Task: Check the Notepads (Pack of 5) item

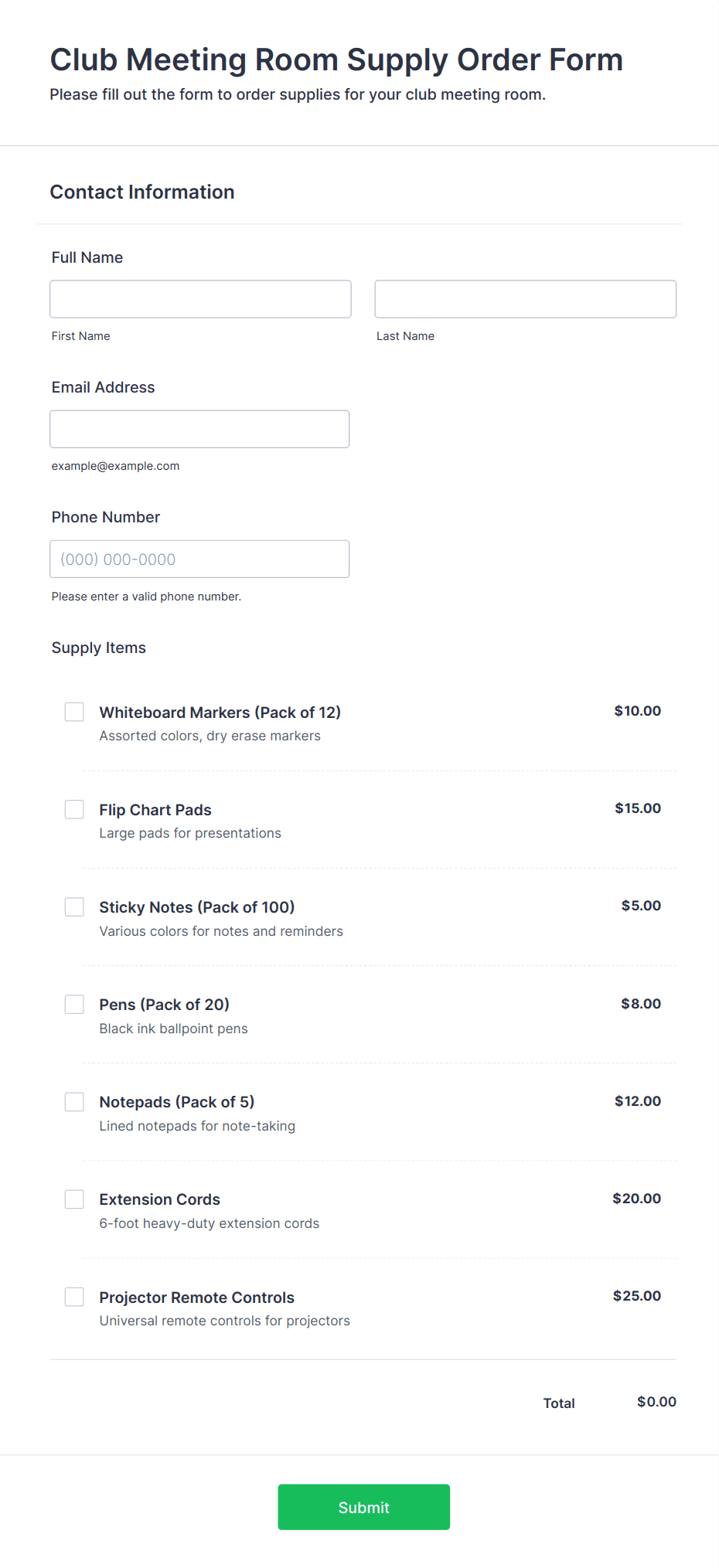Action: (74, 1101)
